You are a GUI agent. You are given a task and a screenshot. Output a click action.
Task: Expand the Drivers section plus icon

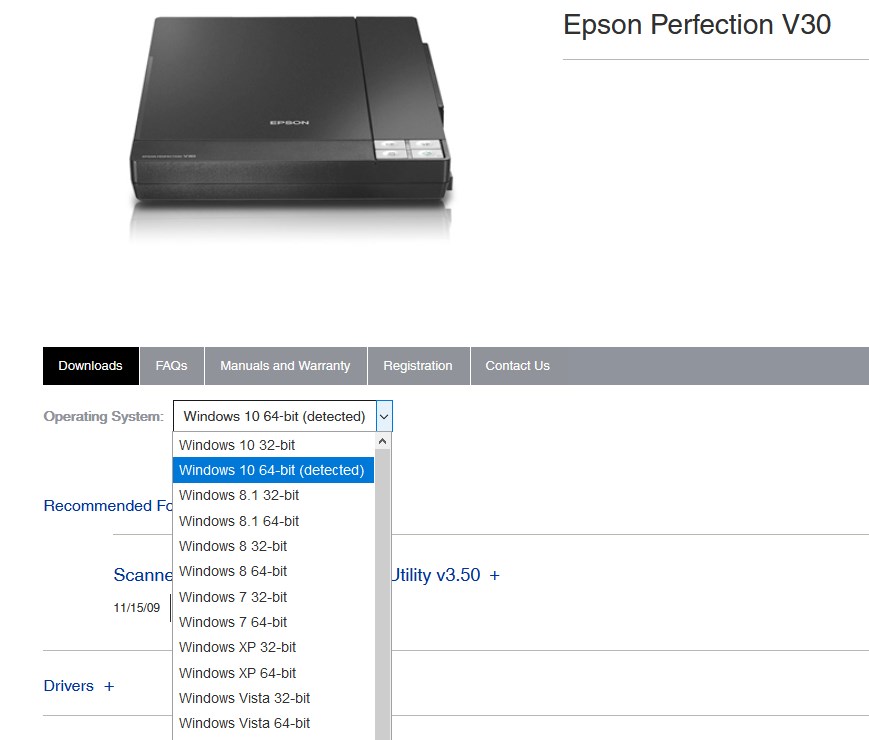pos(109,686)
